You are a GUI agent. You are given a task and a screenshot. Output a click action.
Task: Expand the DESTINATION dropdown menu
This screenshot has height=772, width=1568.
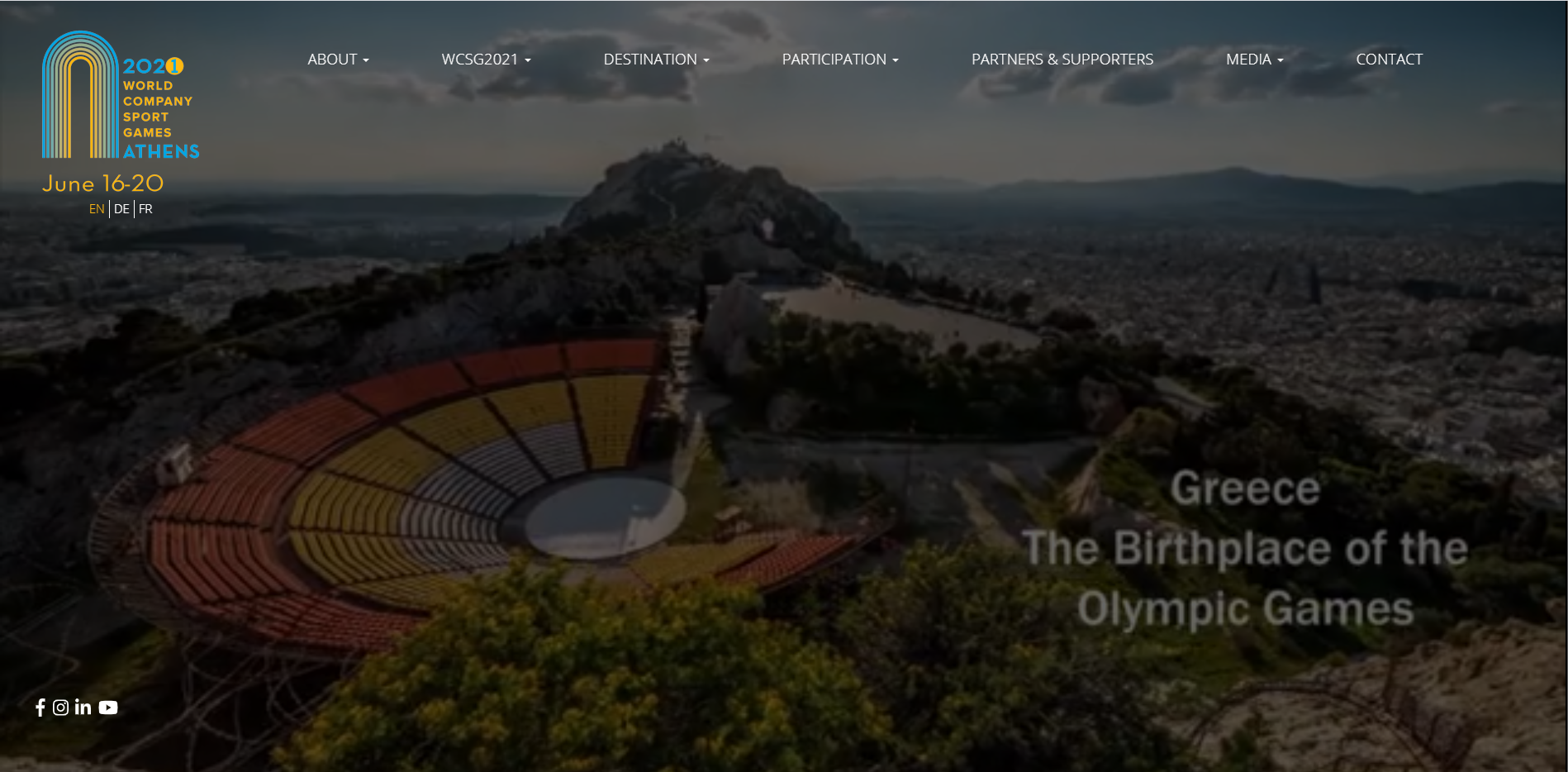(x=656, y=60)
